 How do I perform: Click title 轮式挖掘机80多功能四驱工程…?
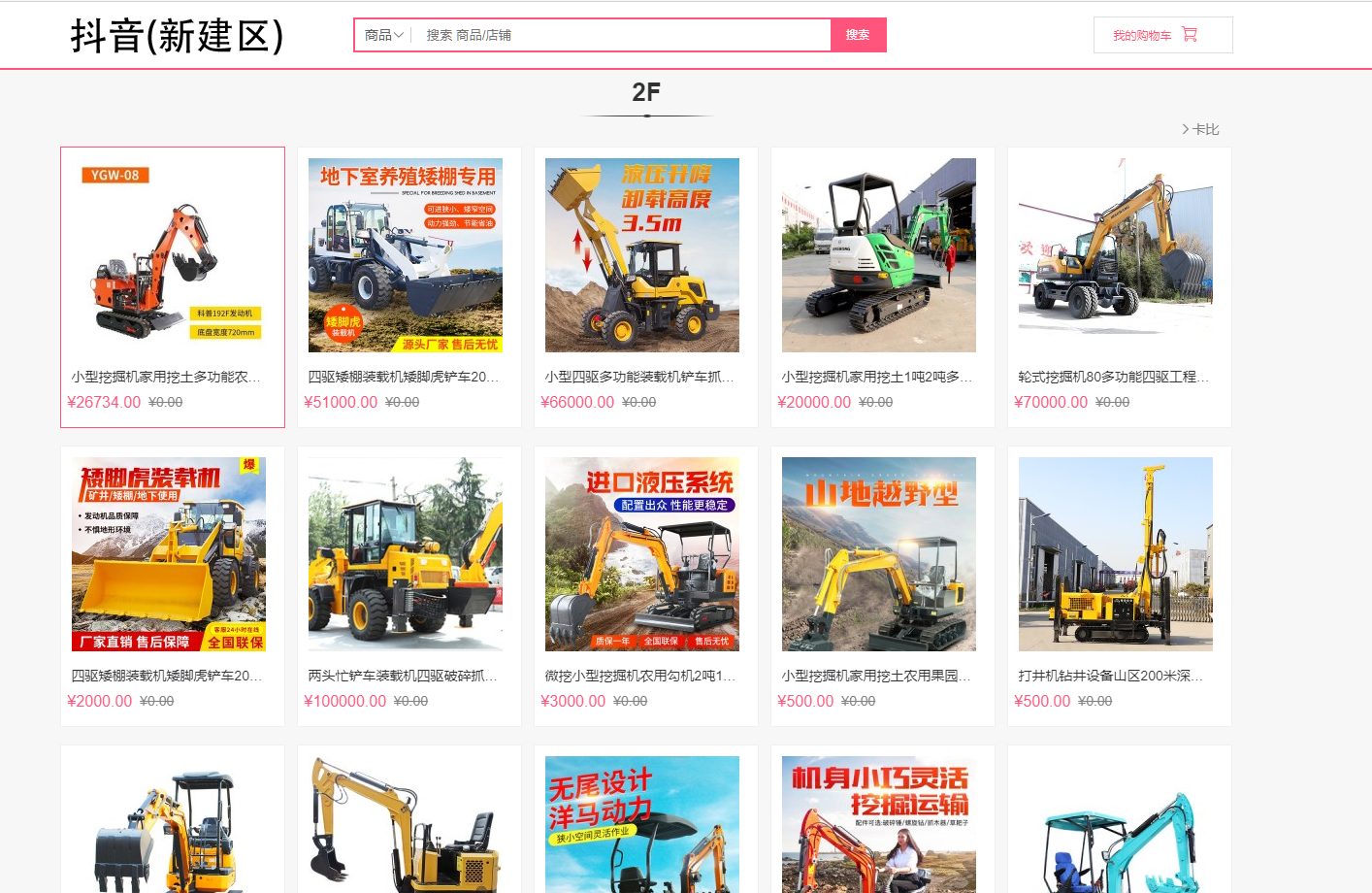[1114, 377]
